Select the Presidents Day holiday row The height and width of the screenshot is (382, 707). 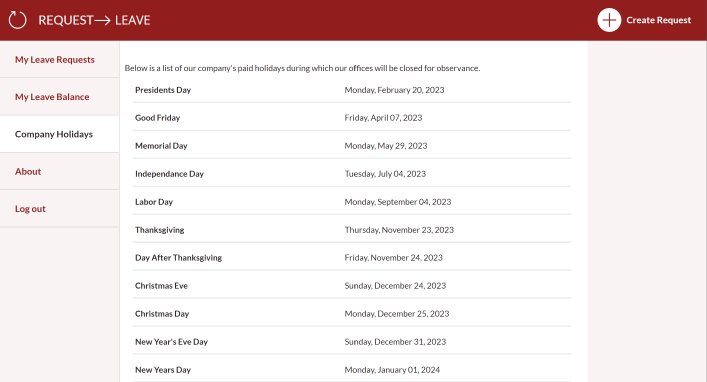tap(352, 90)
